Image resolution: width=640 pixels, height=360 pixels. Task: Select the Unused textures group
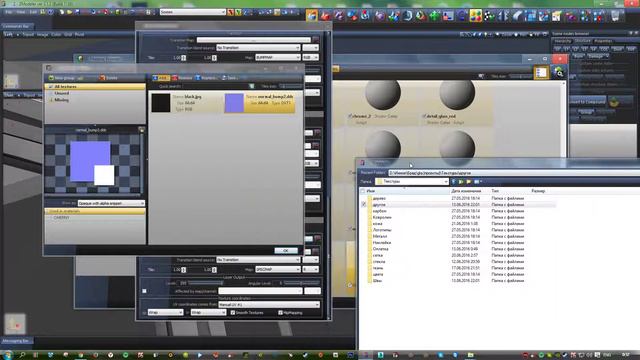(x=62, y=93)
